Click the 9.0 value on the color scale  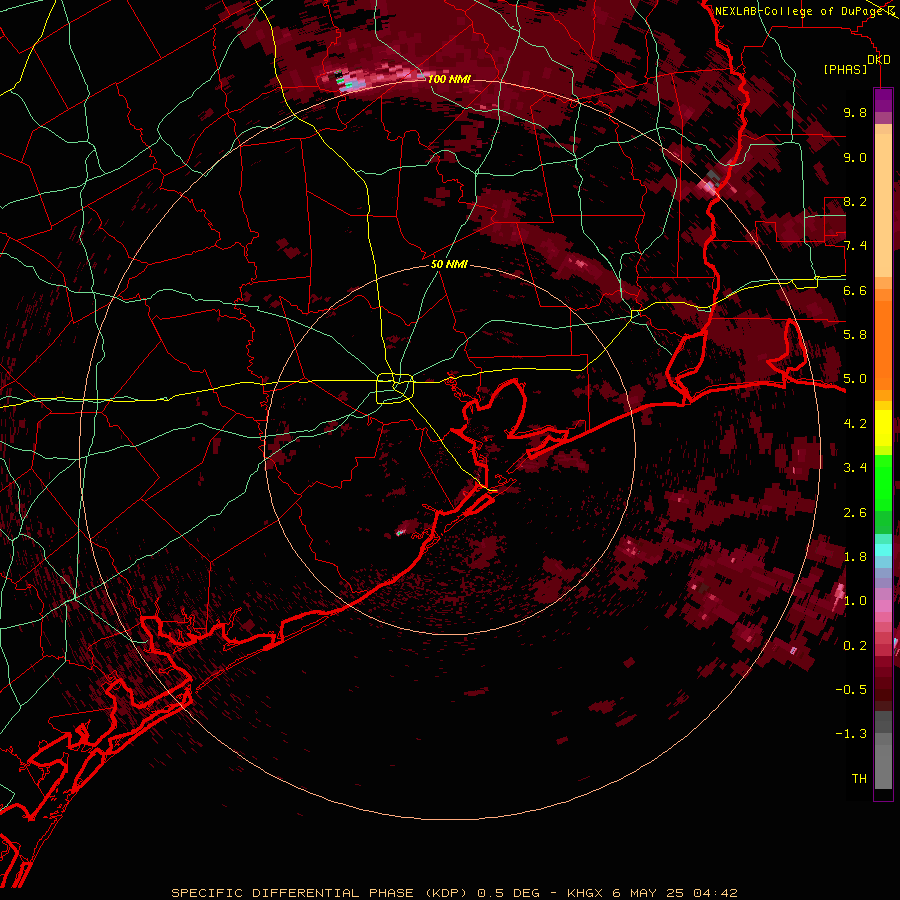point(855,157)
